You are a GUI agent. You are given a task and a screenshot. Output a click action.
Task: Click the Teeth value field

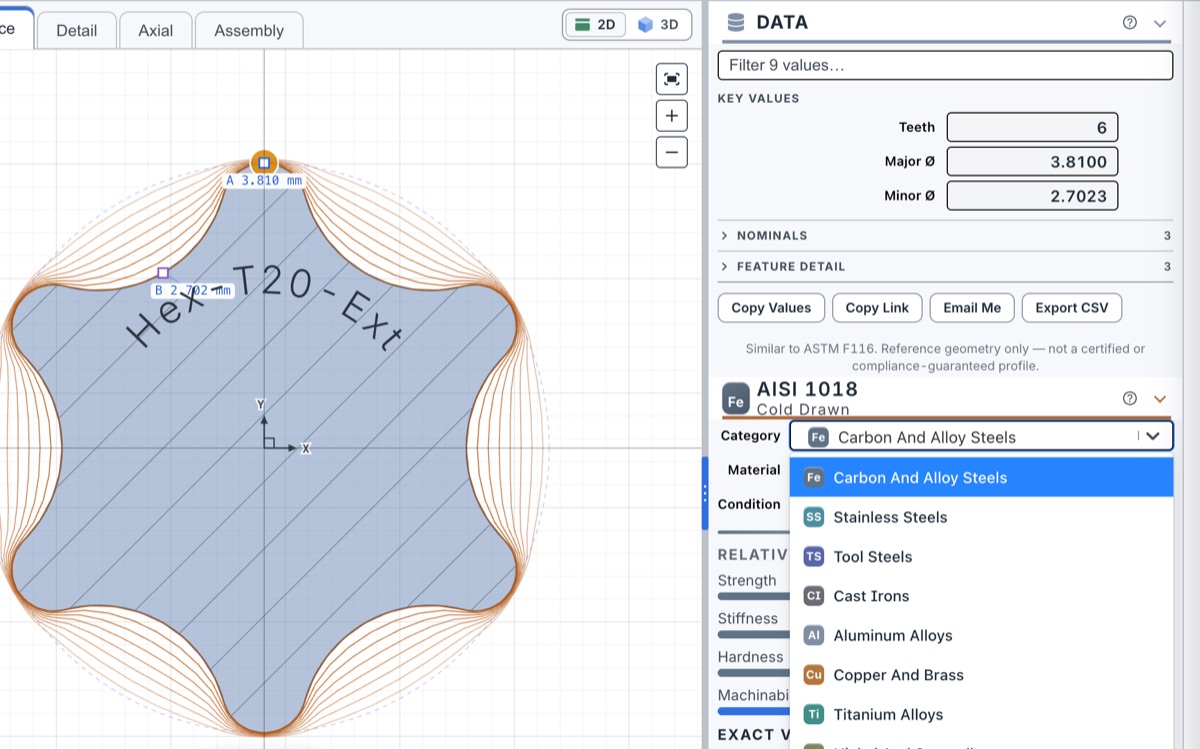pyautogui.click(x=1032, y=127)
